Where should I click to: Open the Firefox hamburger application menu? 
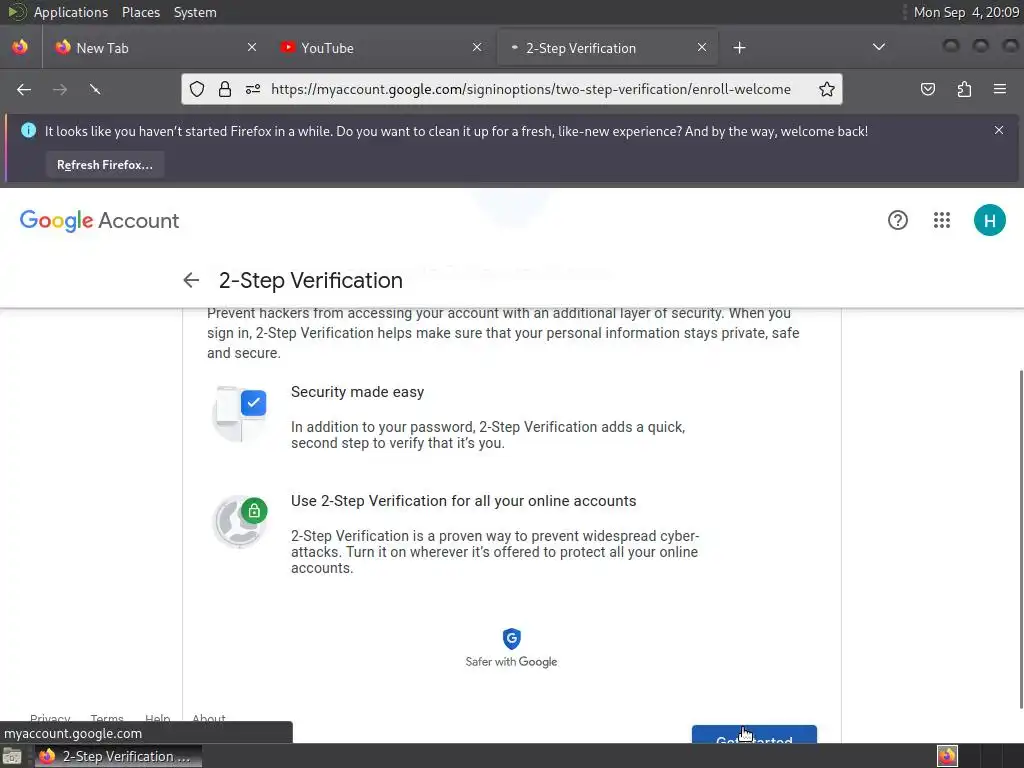pos(999,89)
